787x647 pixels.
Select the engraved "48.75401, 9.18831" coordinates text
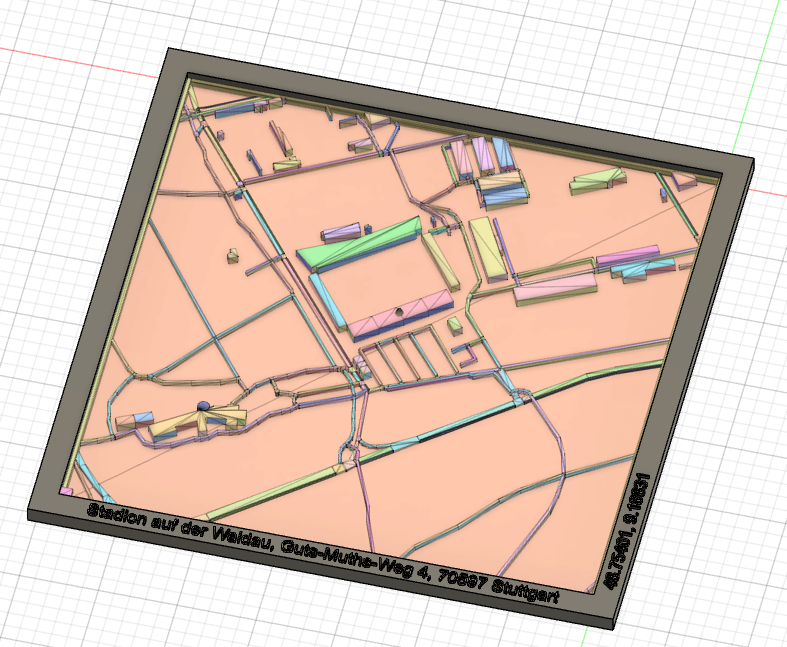coord(627,531)
